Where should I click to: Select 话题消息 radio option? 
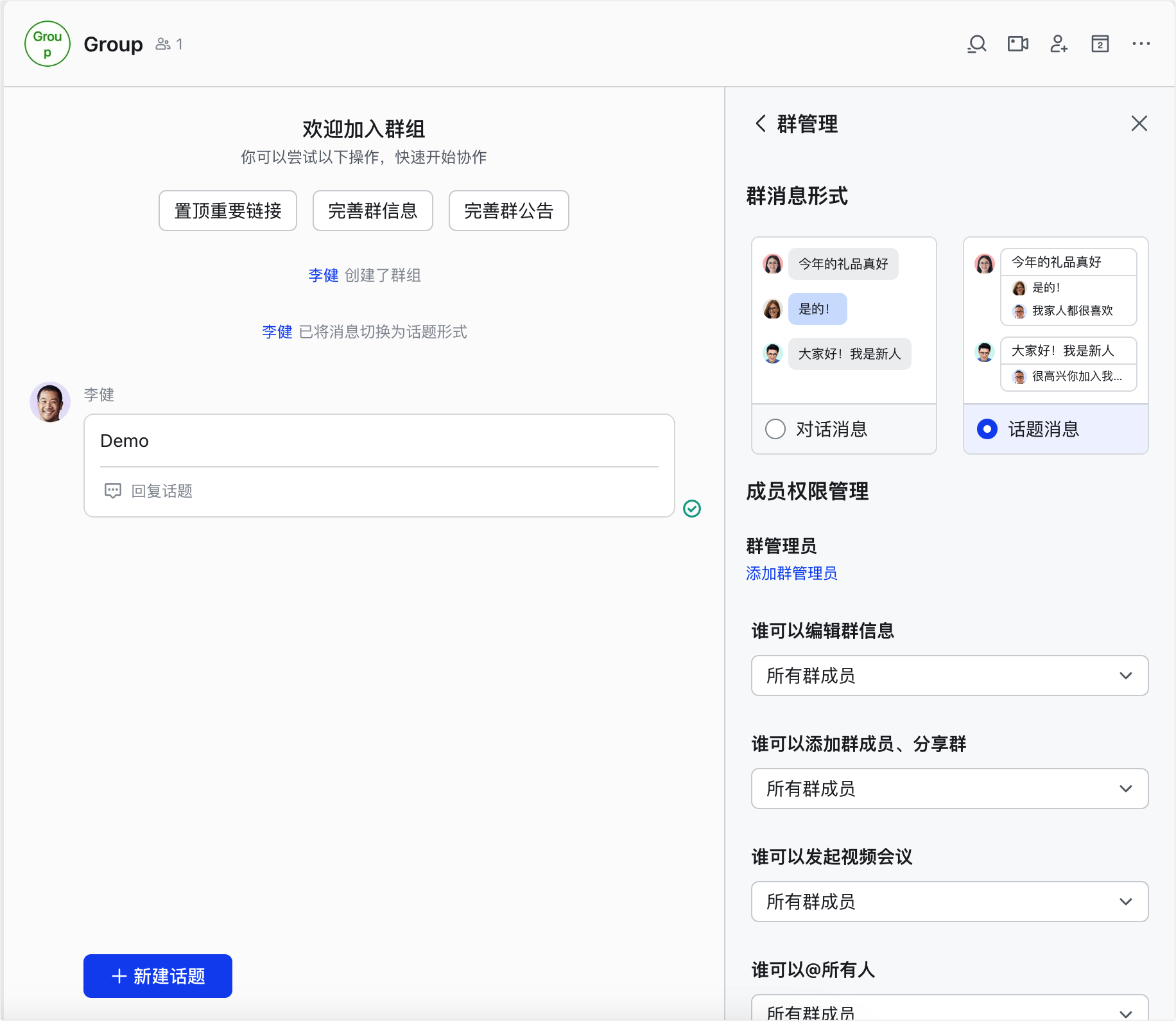coord(987,429)
